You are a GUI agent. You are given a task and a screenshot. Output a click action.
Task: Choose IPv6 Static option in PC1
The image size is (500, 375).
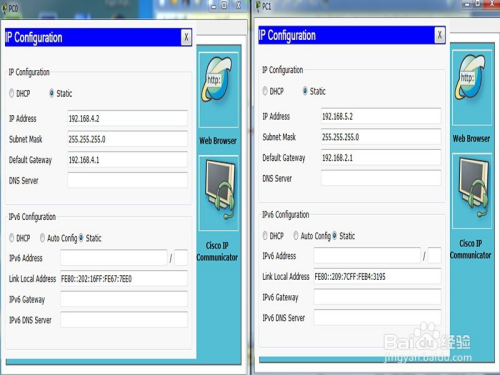tap(334, 236)
